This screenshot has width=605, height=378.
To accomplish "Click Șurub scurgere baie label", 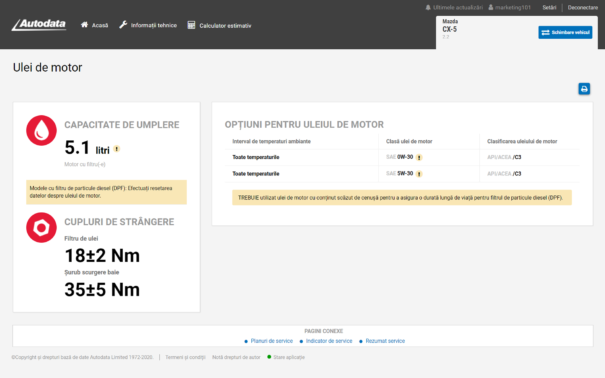I will (91, 272).
